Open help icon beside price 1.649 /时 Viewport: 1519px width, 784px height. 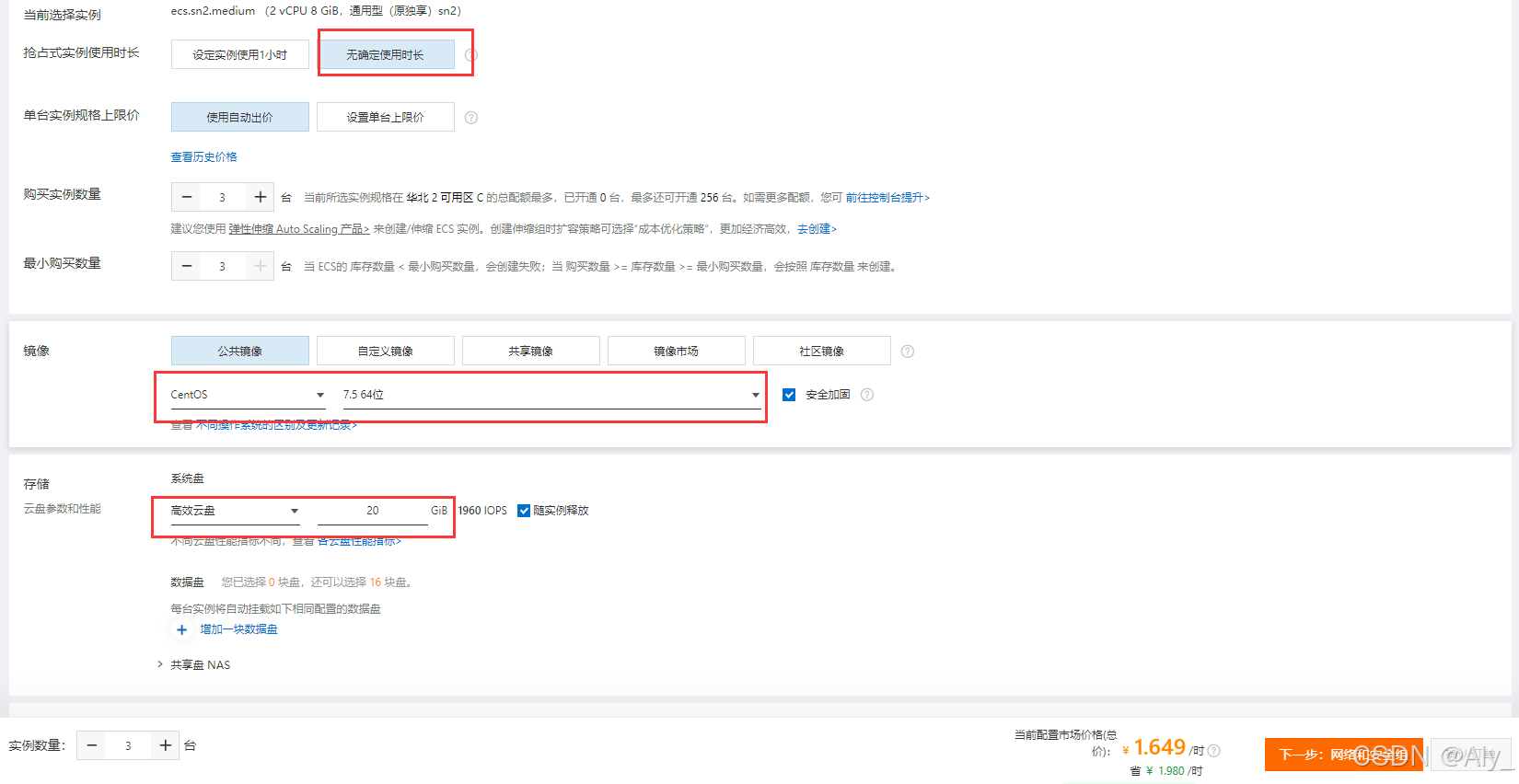click(1214, 751)
